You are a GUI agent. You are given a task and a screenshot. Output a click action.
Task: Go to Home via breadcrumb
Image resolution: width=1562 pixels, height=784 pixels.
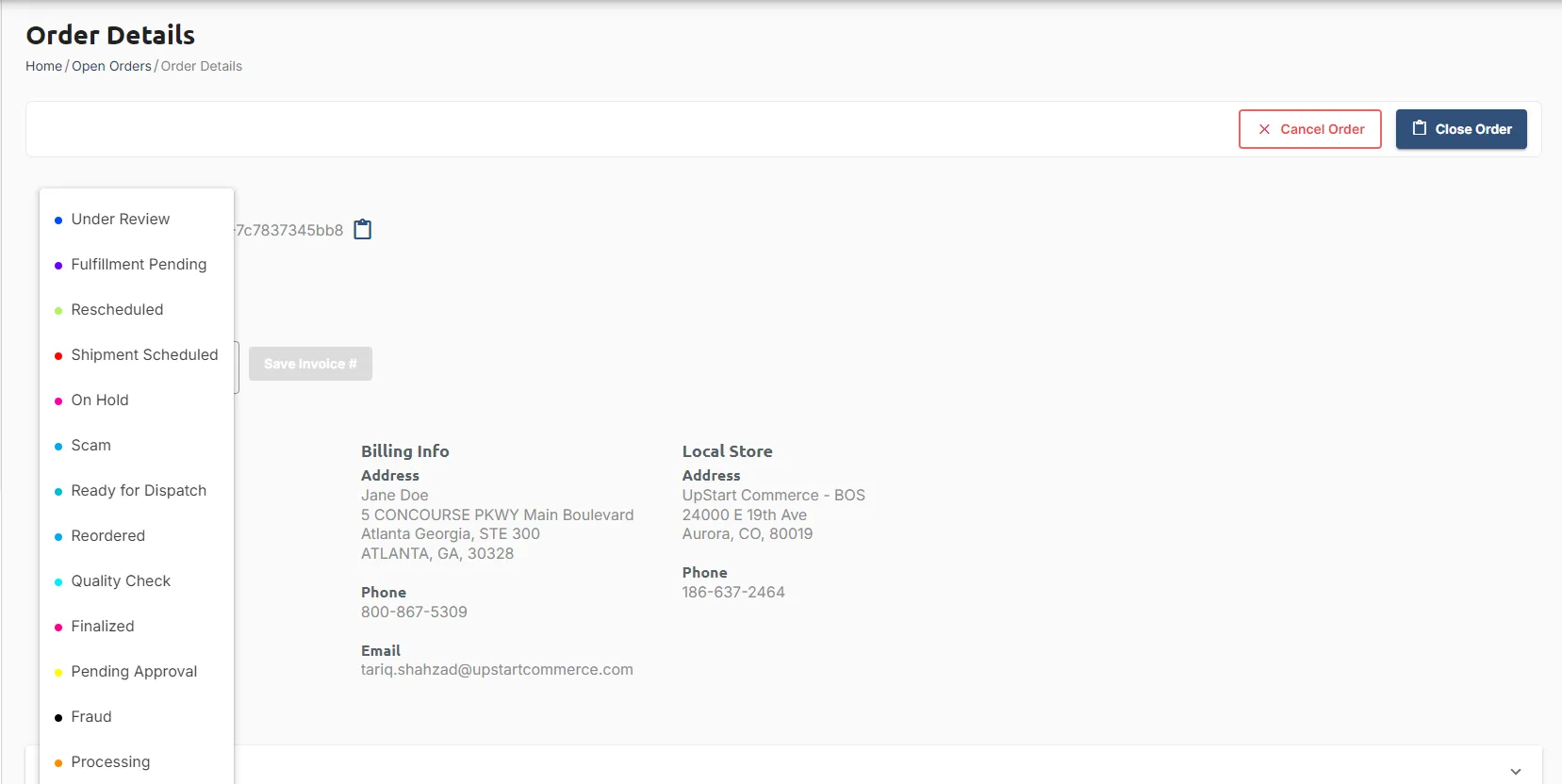(43, 66)
